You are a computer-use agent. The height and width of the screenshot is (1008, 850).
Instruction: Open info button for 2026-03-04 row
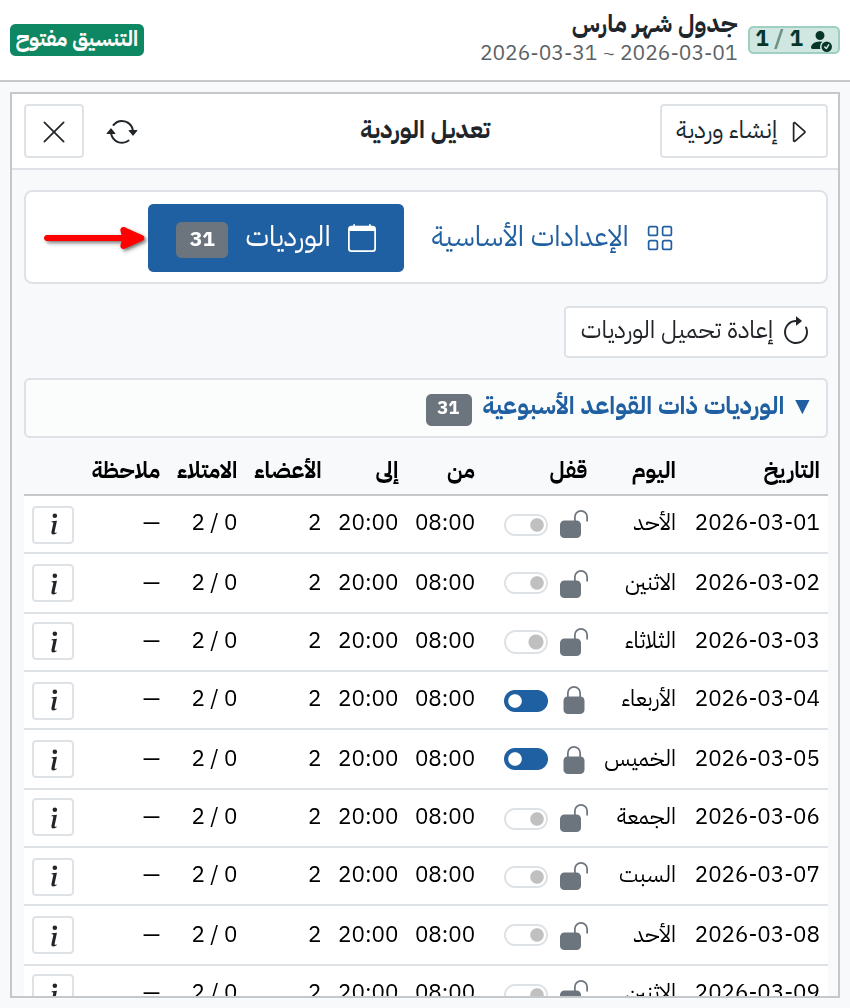tap(53, 701)
